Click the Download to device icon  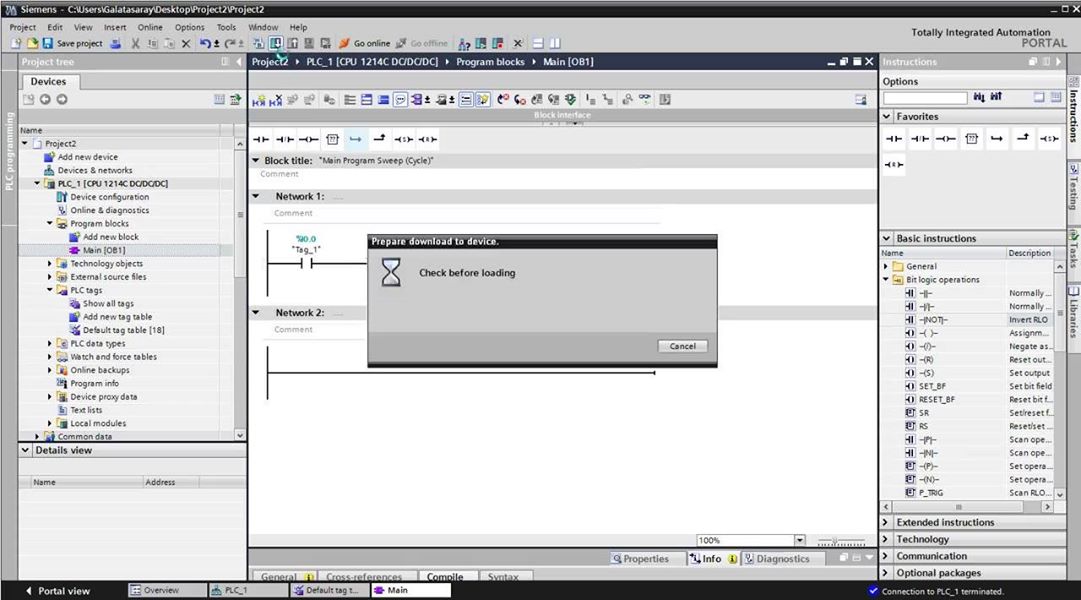pos(276,43)
